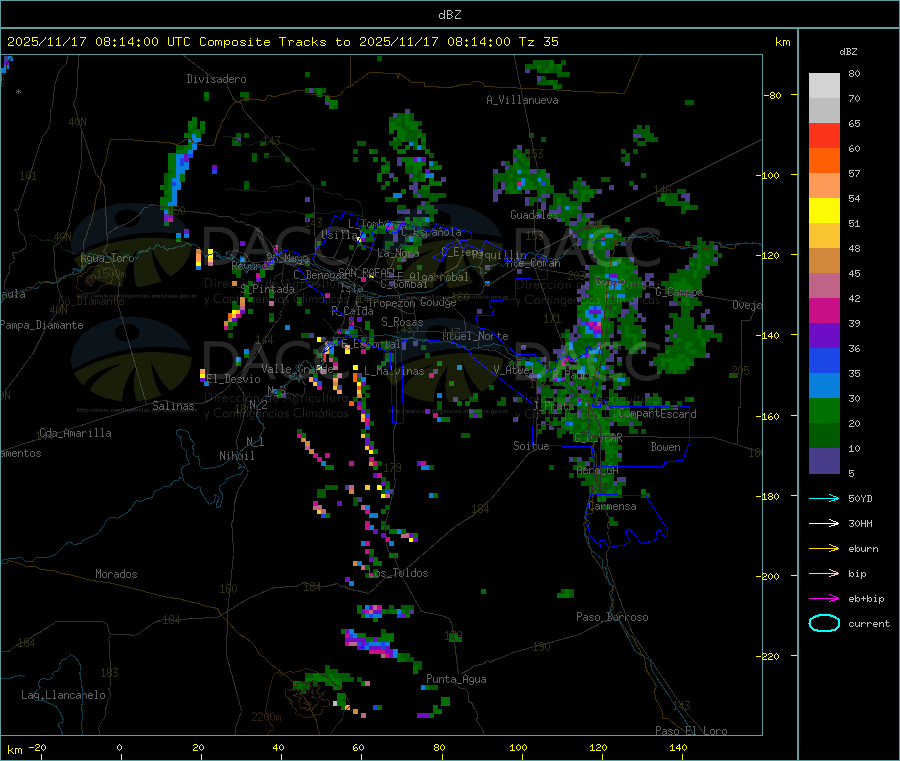Image resolution: width=900 pixels, height=761 pixels.
Task: Click the 51 dBZ yellow color swatch
Action: click(824, 211)
